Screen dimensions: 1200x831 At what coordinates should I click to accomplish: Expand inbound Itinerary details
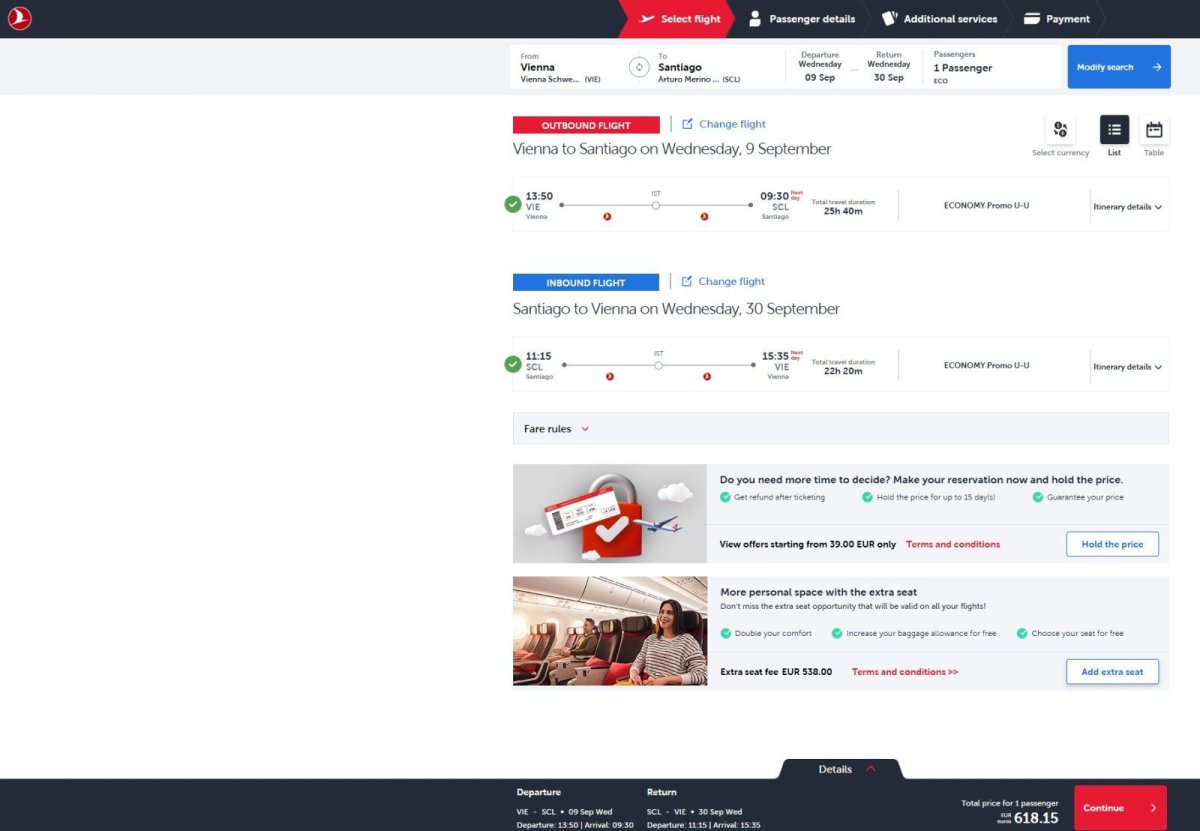coord(1127,367)
